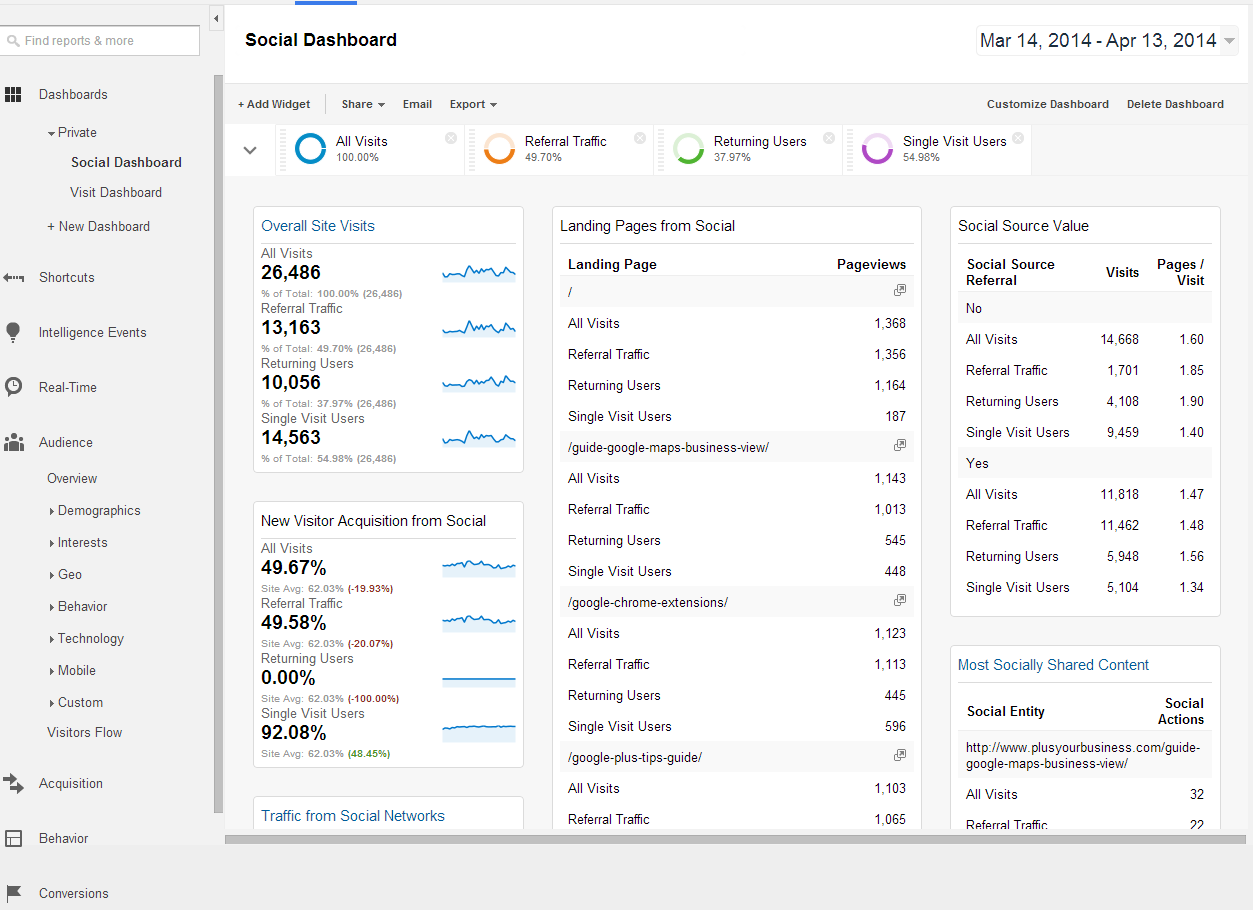Viewport: 1253px width, 910px height.
Task: Open /guide-google-maps-business-view/ page link icon
Action: [x=900, y=445]
